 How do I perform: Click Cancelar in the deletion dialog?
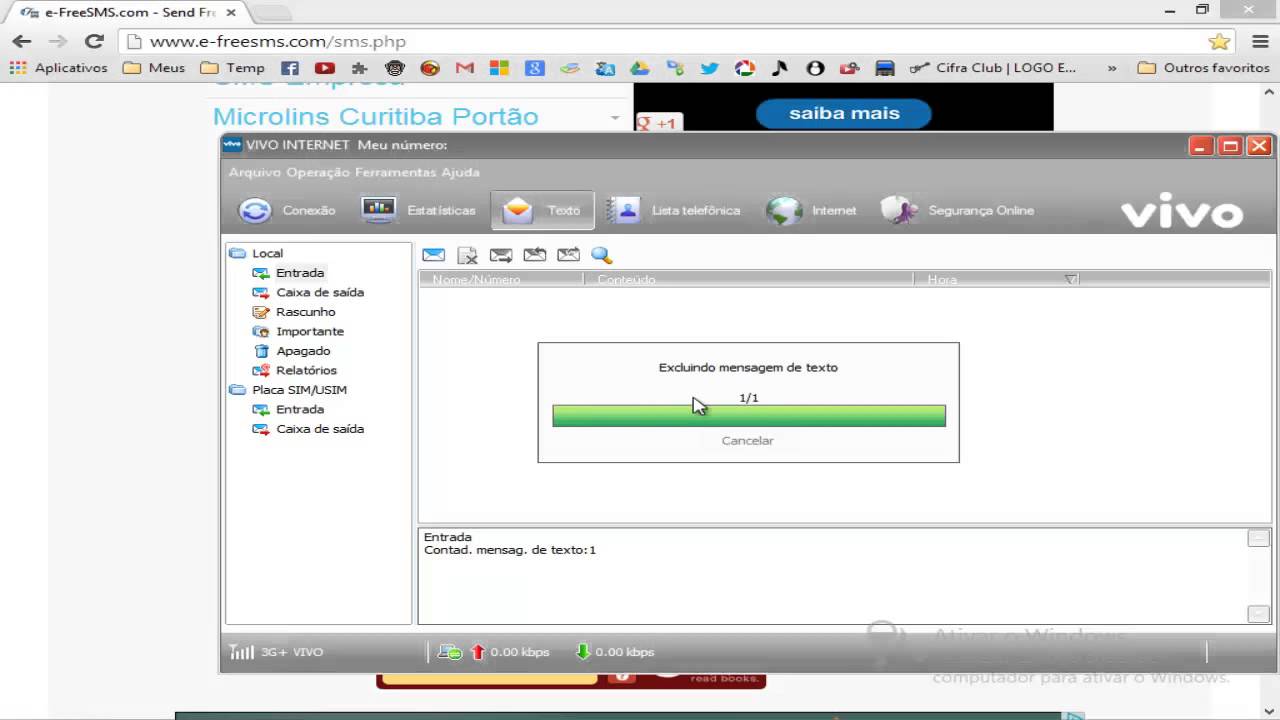(x=747, y=440)
